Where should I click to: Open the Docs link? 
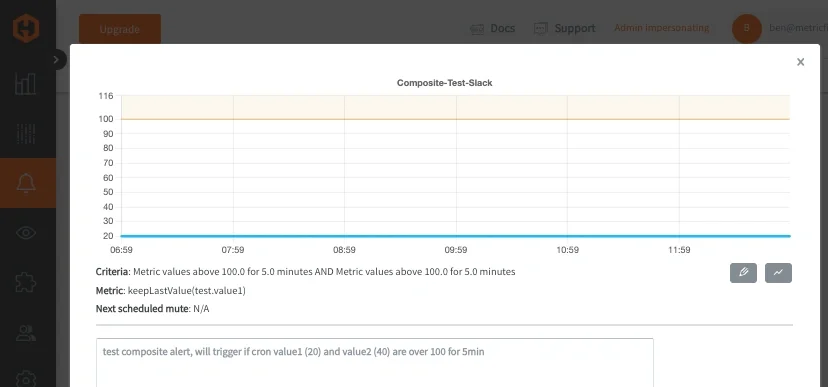(492, 29)
